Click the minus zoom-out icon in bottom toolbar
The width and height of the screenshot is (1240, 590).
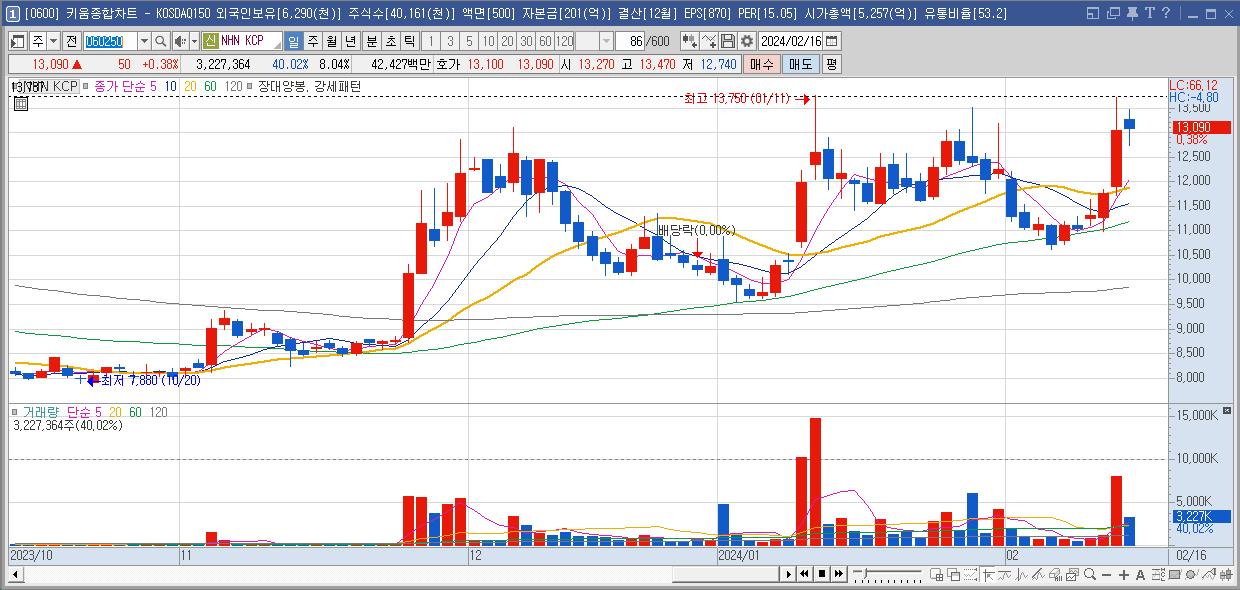(1106, 574)
